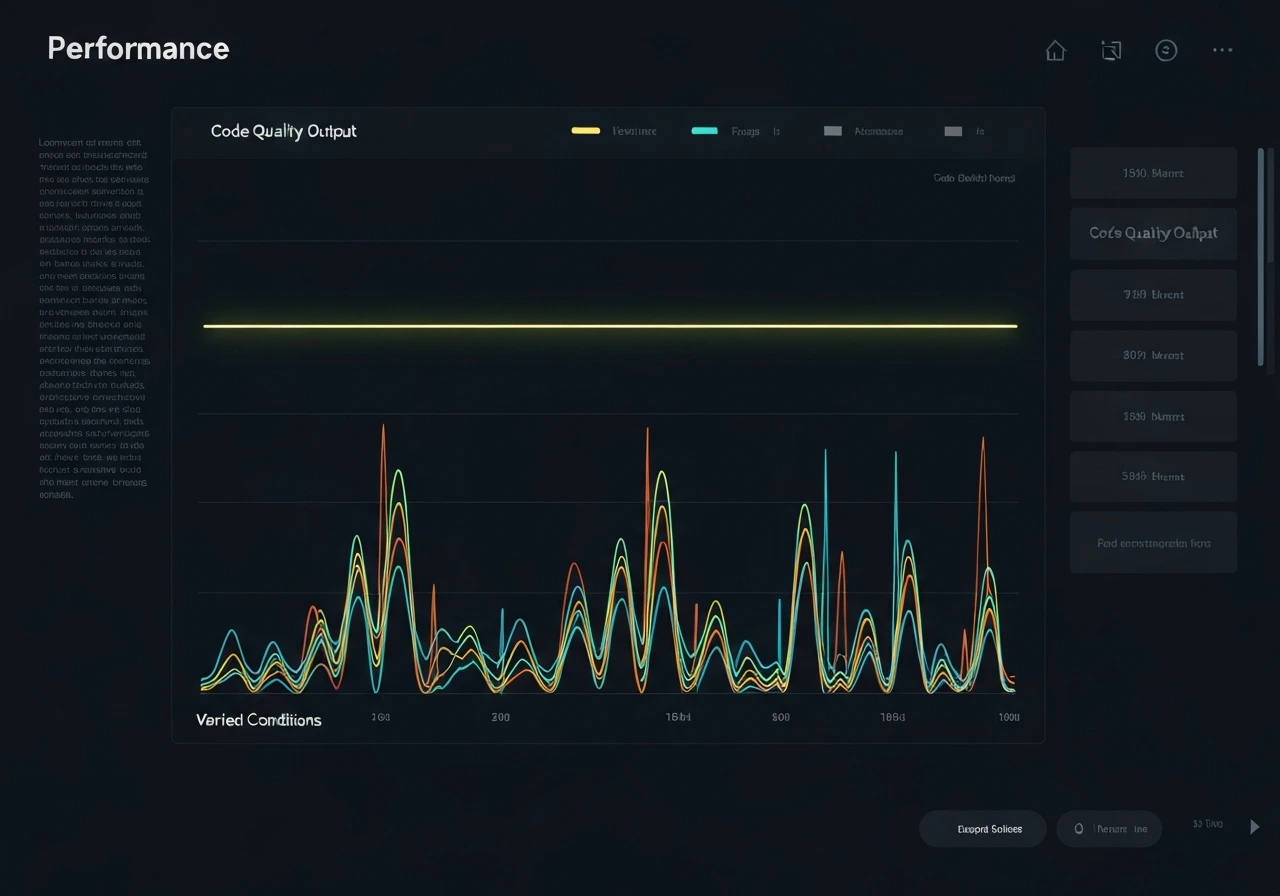1280x896 pixels.
Task: Open the three-dot overflow menu
Action: click(1222, 50)
